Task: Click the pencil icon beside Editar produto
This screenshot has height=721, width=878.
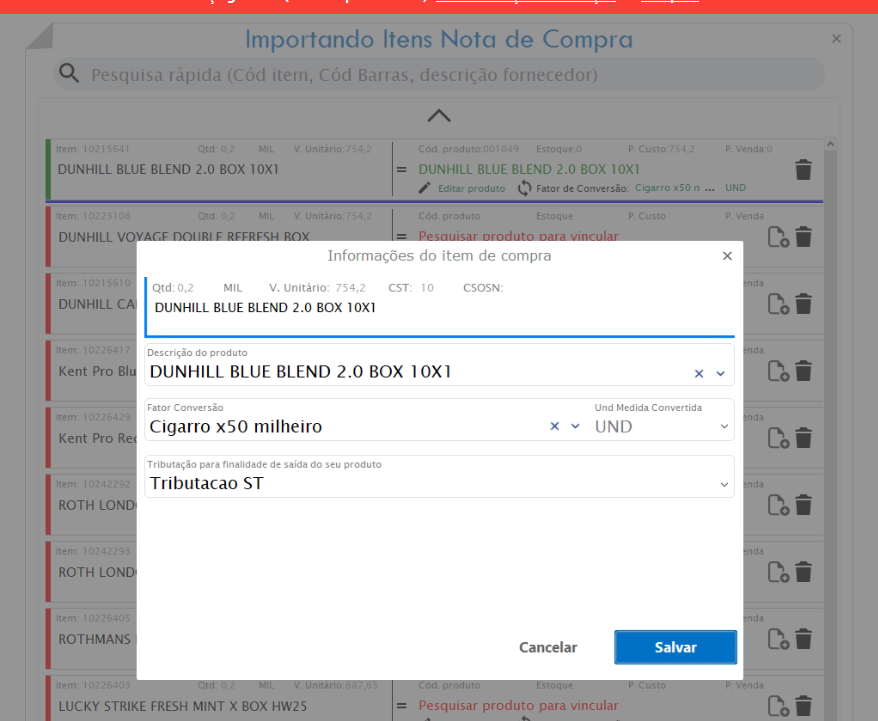Action: (424, 188)
